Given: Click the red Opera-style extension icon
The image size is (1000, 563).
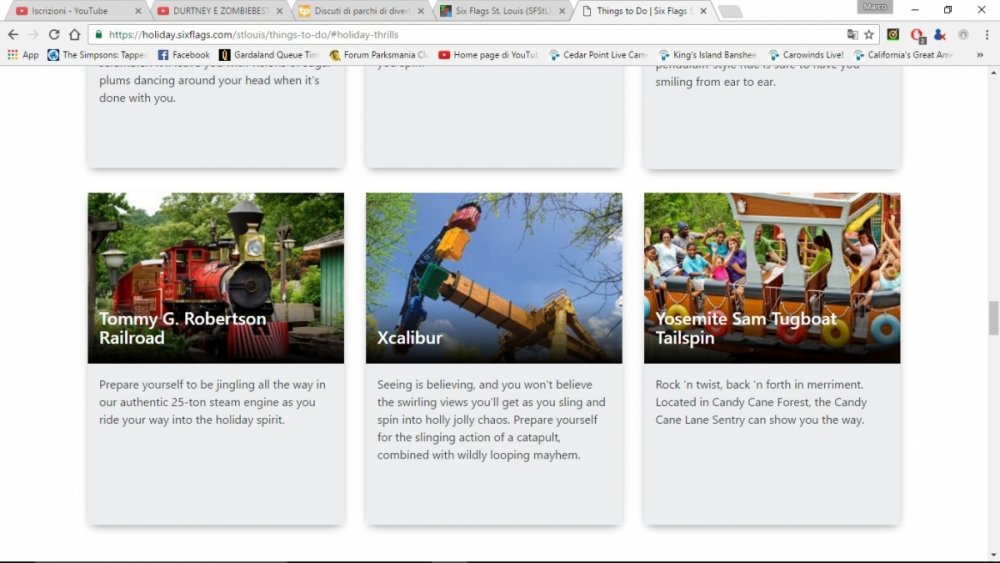Looking at the screenshot, I should [x=916, y=34].
